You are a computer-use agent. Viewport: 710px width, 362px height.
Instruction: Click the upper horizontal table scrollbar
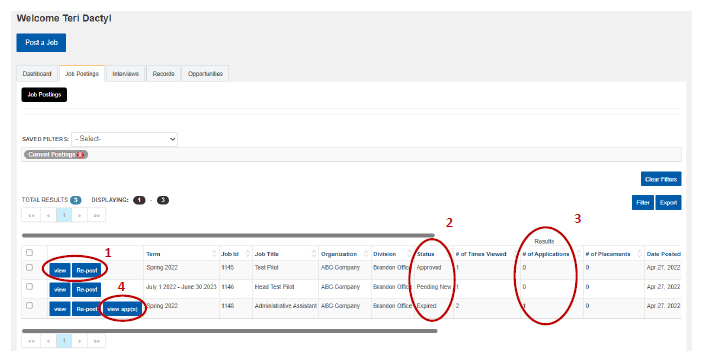pos(228,236)
